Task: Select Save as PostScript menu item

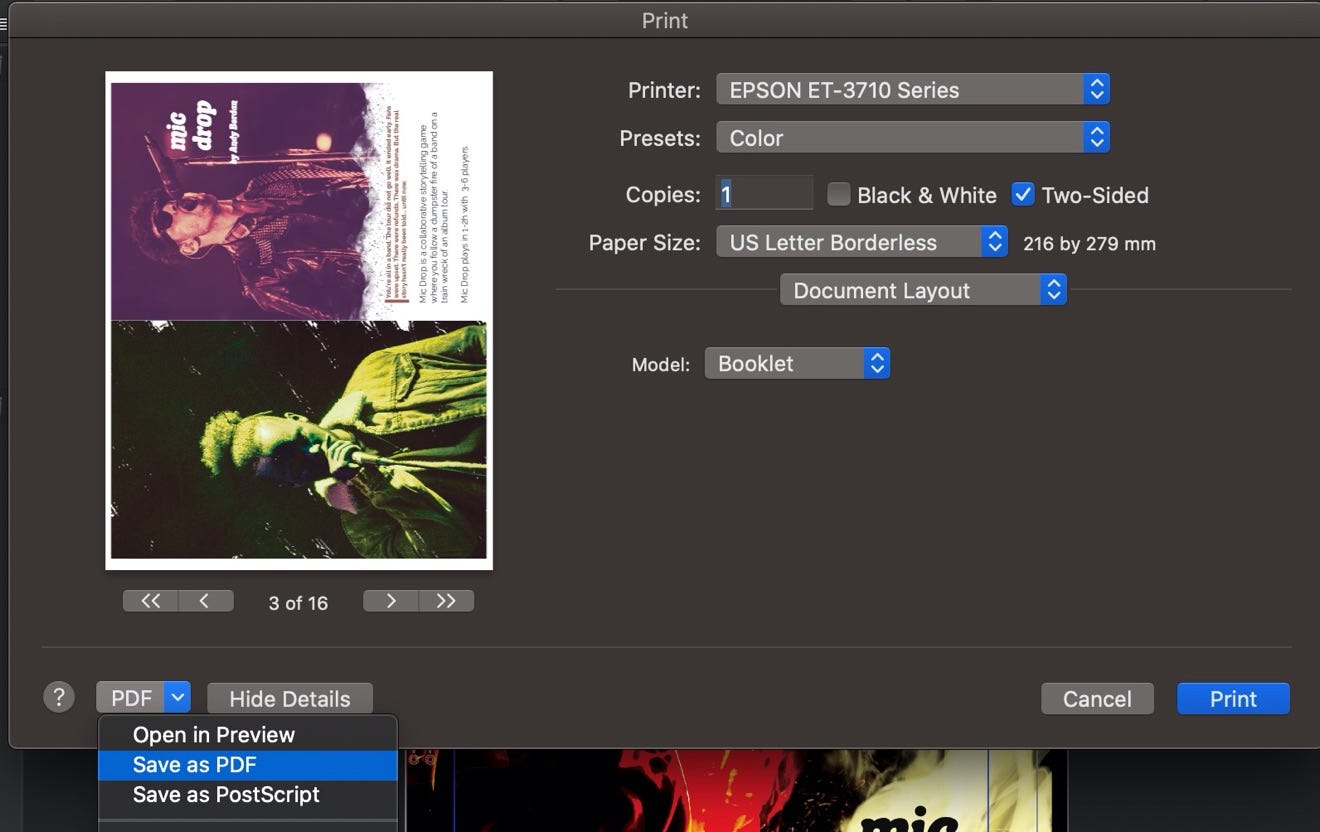Action: click(248, 795)
